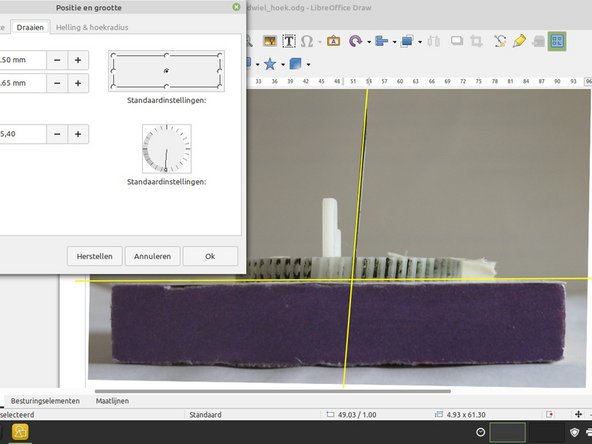Show the Draw functions button
592x444 pixels.
point(557,41)
